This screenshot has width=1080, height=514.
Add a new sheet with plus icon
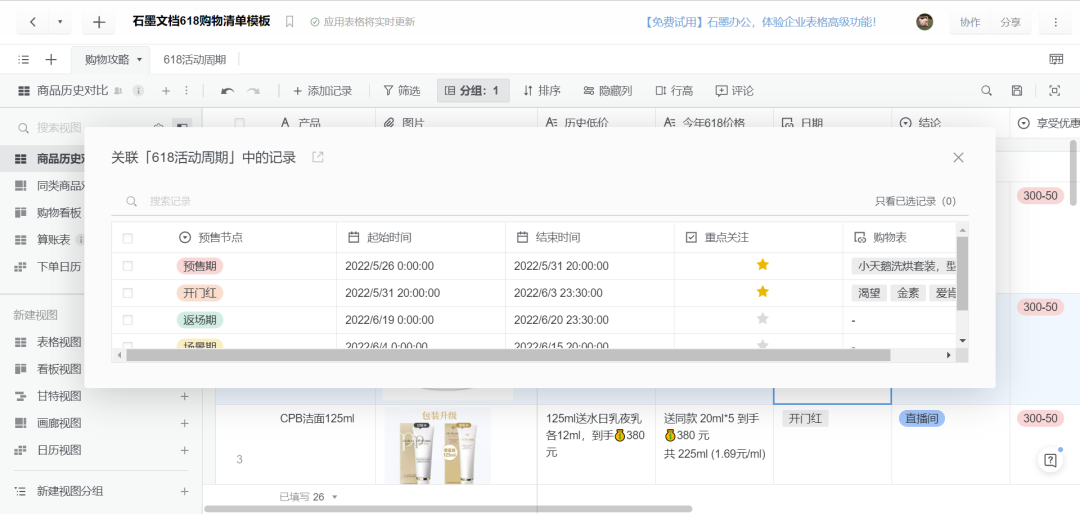[51, 59]
